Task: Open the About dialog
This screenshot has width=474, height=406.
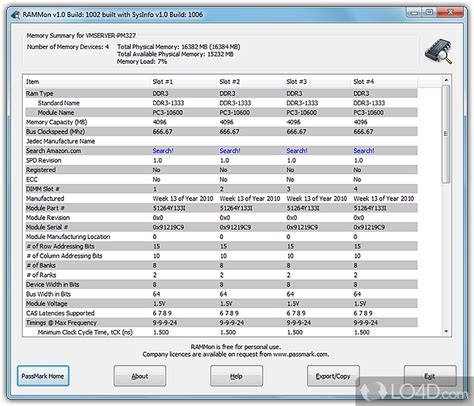Action: tap(140, 376)
